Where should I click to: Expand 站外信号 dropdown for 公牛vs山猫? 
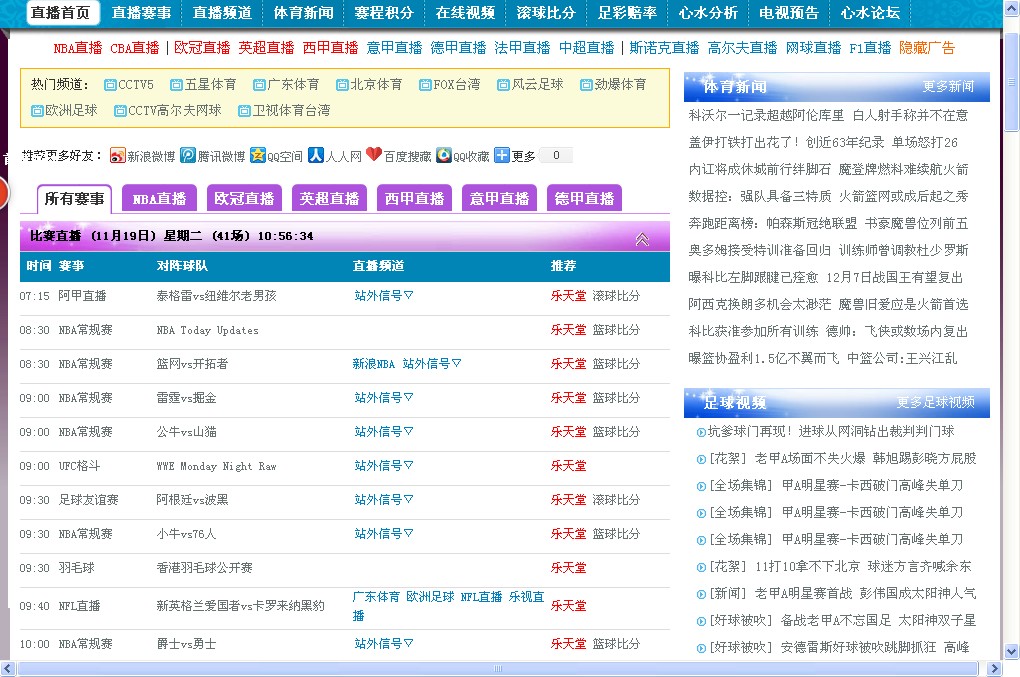tap(384, 432)
